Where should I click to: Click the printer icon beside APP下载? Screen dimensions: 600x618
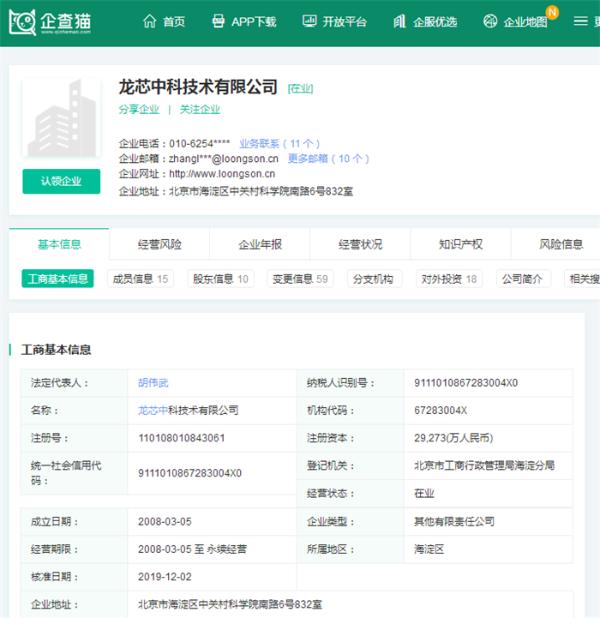pyautogui.click(x=218, y=21)
